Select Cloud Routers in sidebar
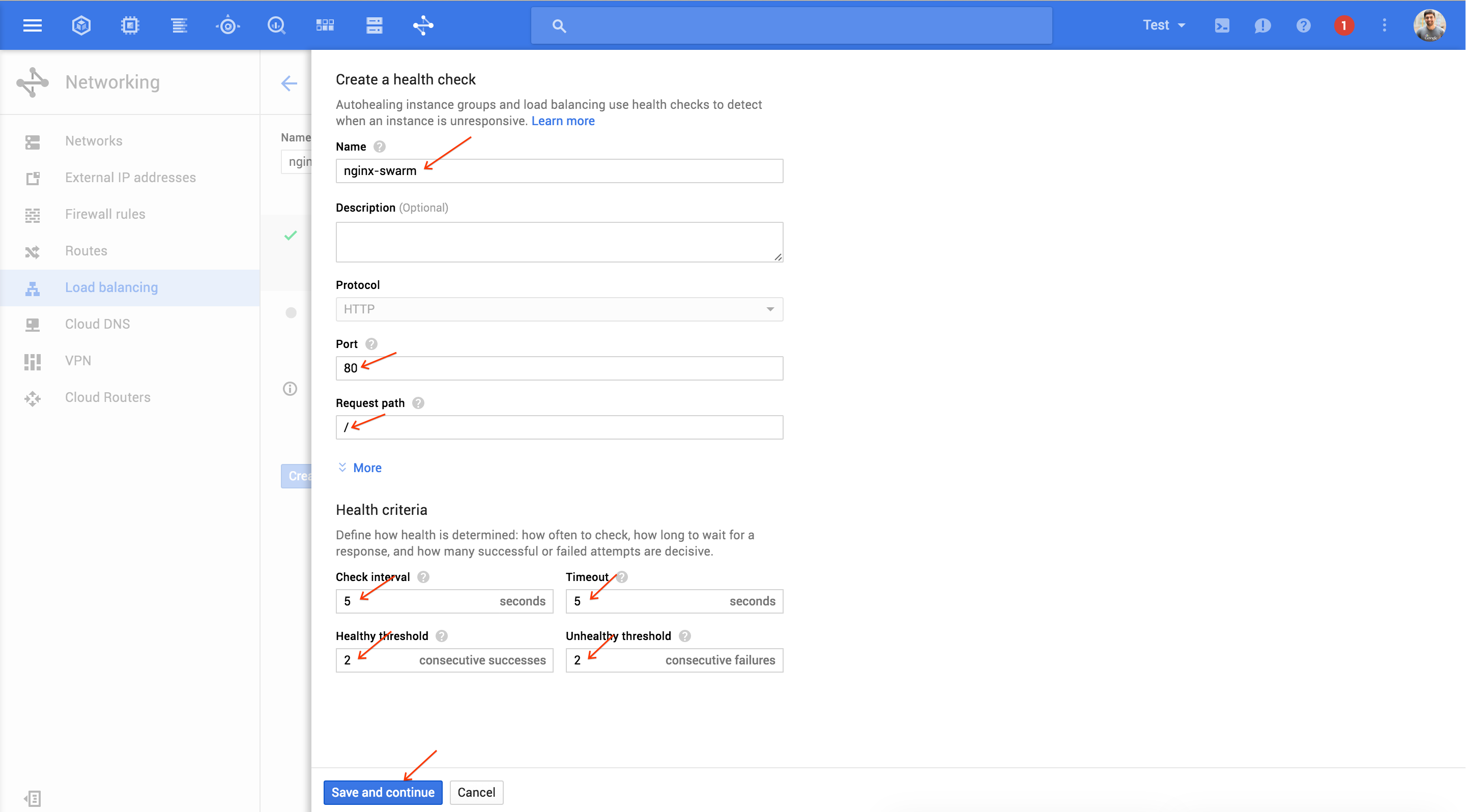This screenshot has height=812, width=1466. [x=130, y=397]
